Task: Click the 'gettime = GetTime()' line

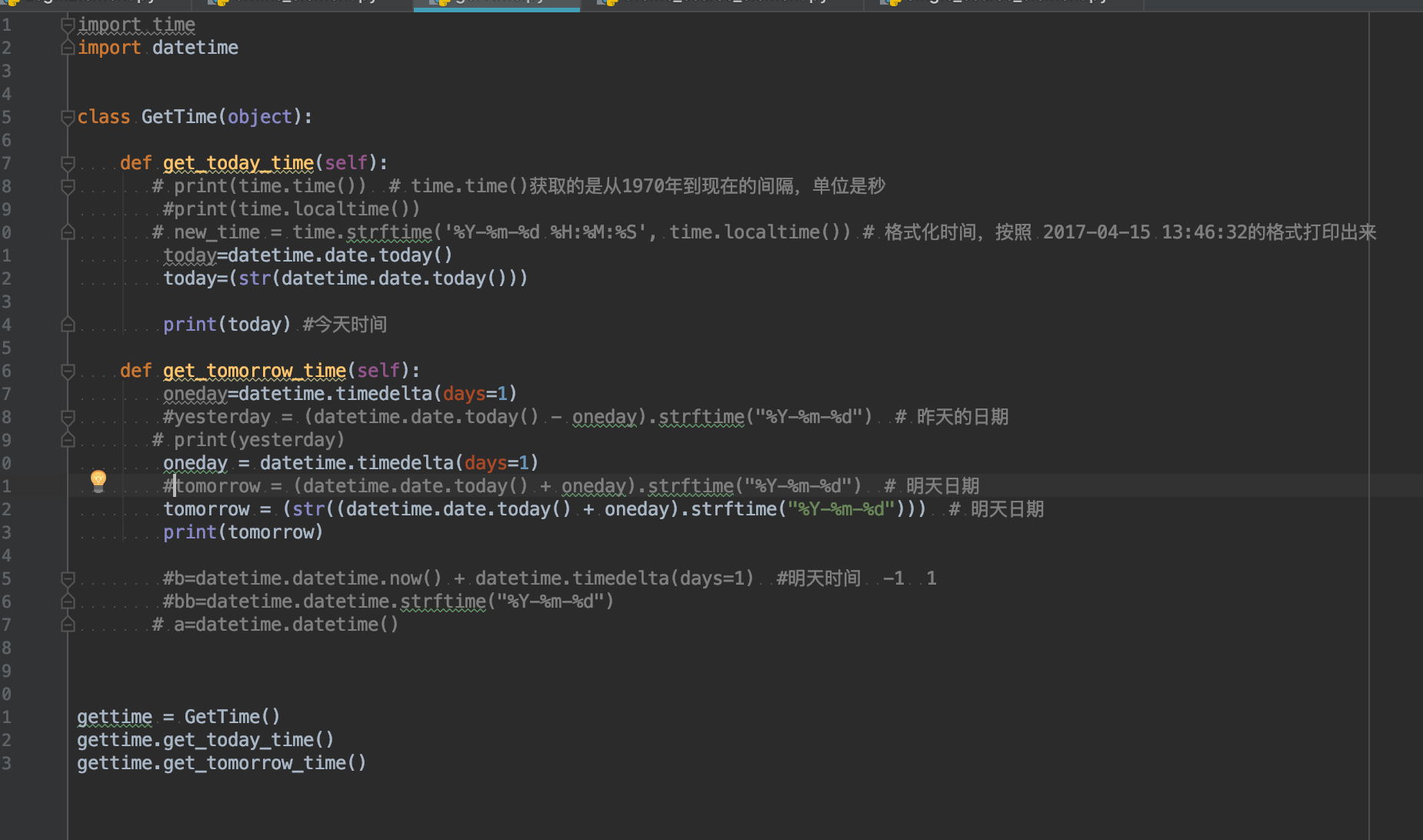Action: pyautogui.click(x=178, y=717)
